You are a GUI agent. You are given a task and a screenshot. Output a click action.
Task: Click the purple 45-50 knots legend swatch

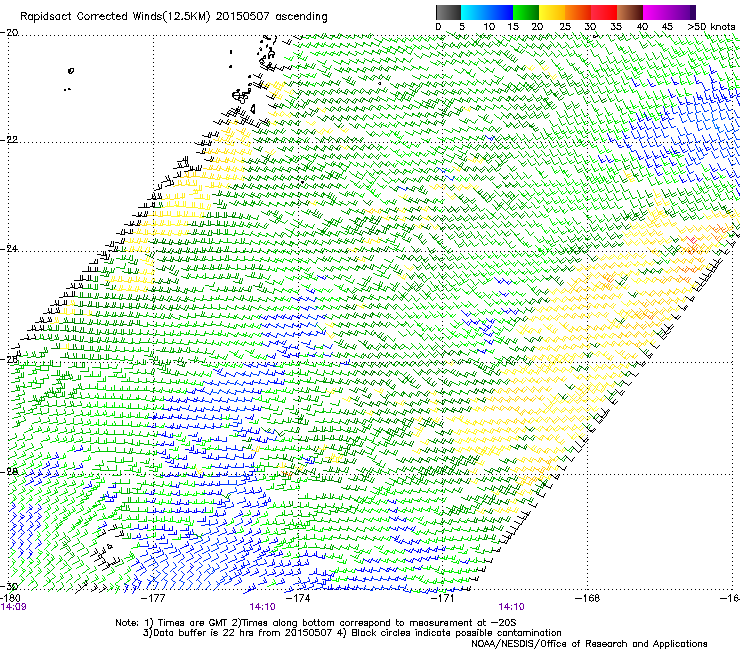(x=682, y=12)
